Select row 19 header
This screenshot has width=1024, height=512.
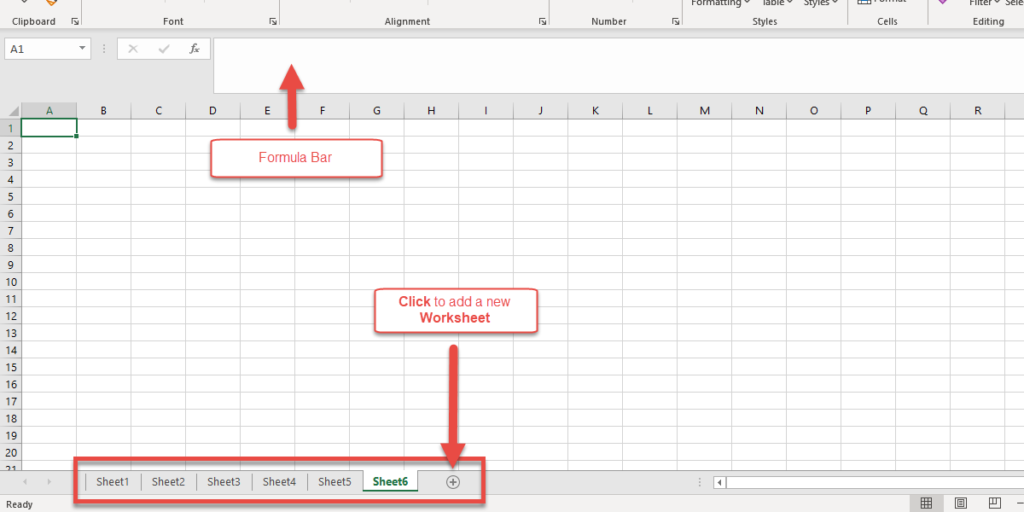point(10,436)
